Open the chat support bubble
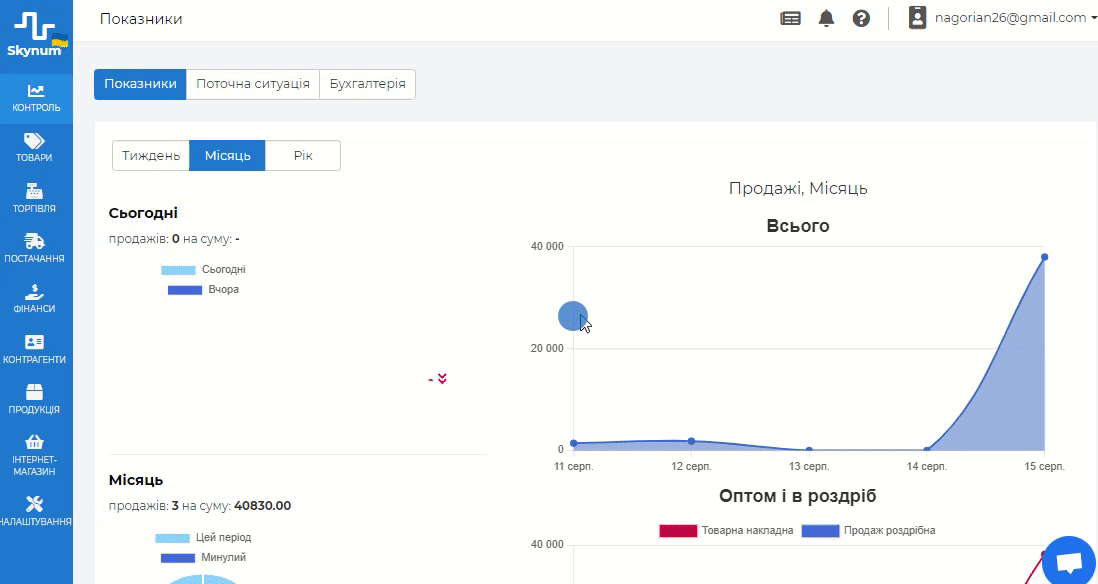 click(1070, 562)
